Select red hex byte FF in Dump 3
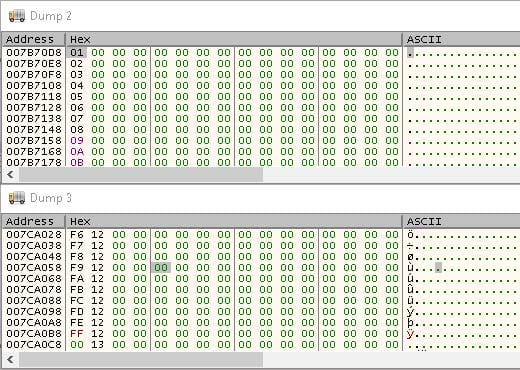The width and height of the screenshot is (520, 370). 77,334
